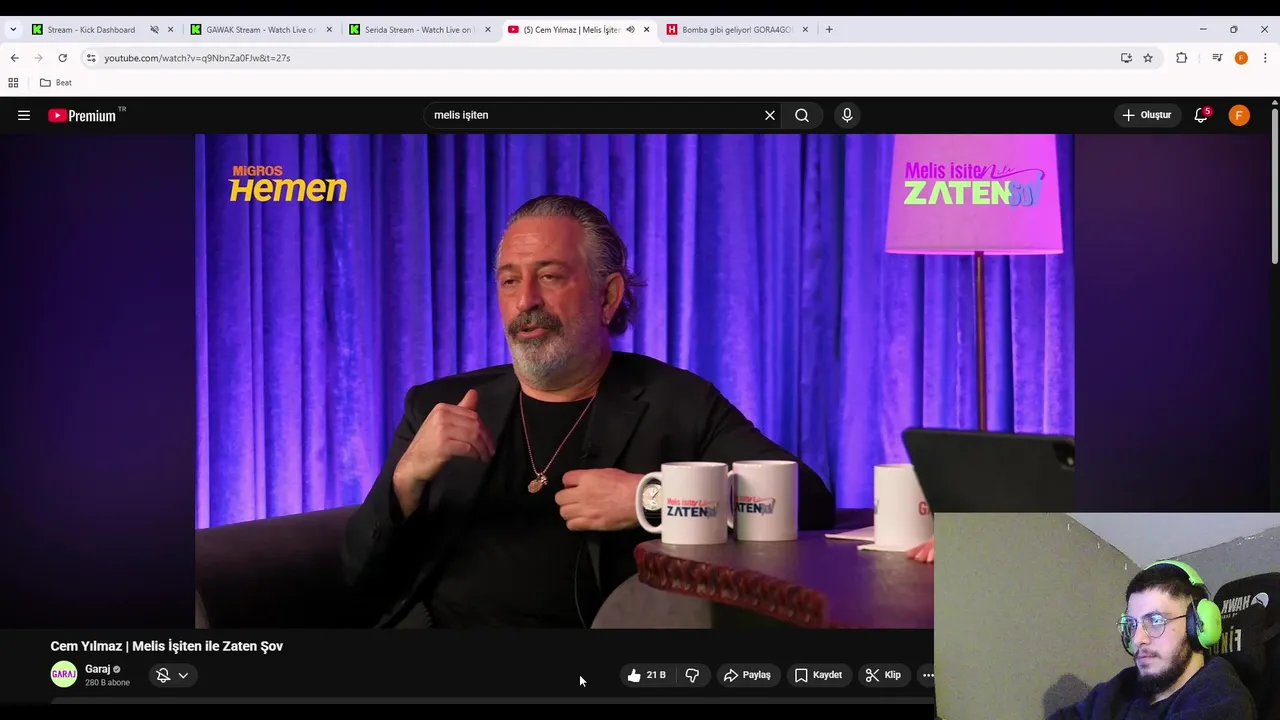Close the 'Serida Stream' tab
1280x720 pixels.
coord(488,30)
